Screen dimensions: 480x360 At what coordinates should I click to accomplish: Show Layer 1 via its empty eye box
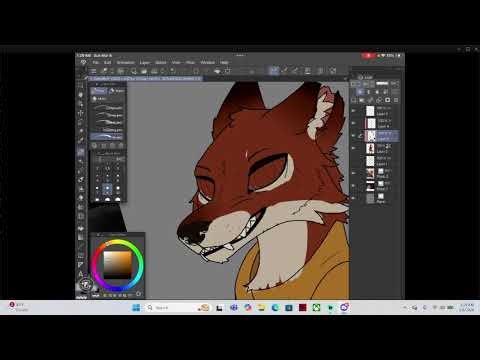pos(354,161)
